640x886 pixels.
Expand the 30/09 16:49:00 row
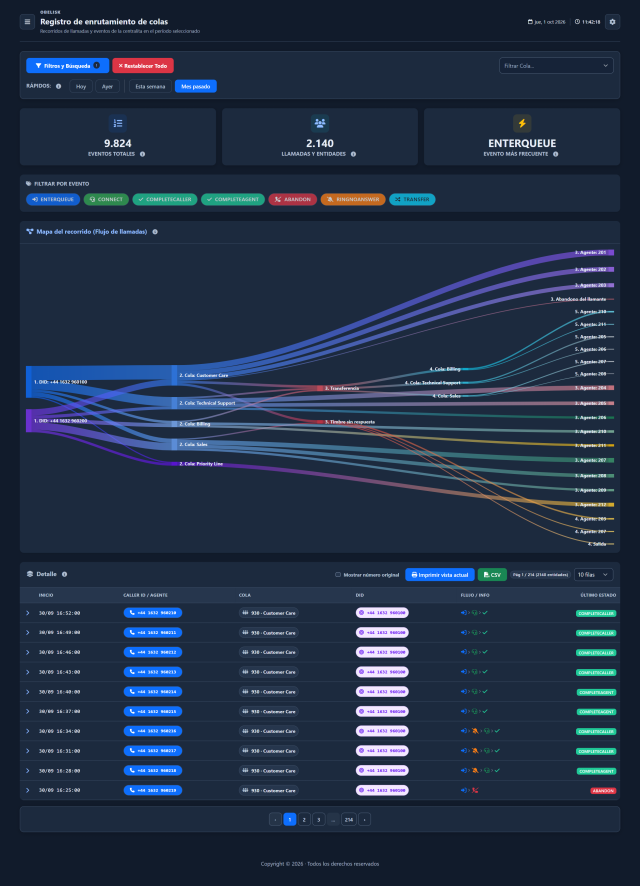pyautogui.click(x=28, y=632)
